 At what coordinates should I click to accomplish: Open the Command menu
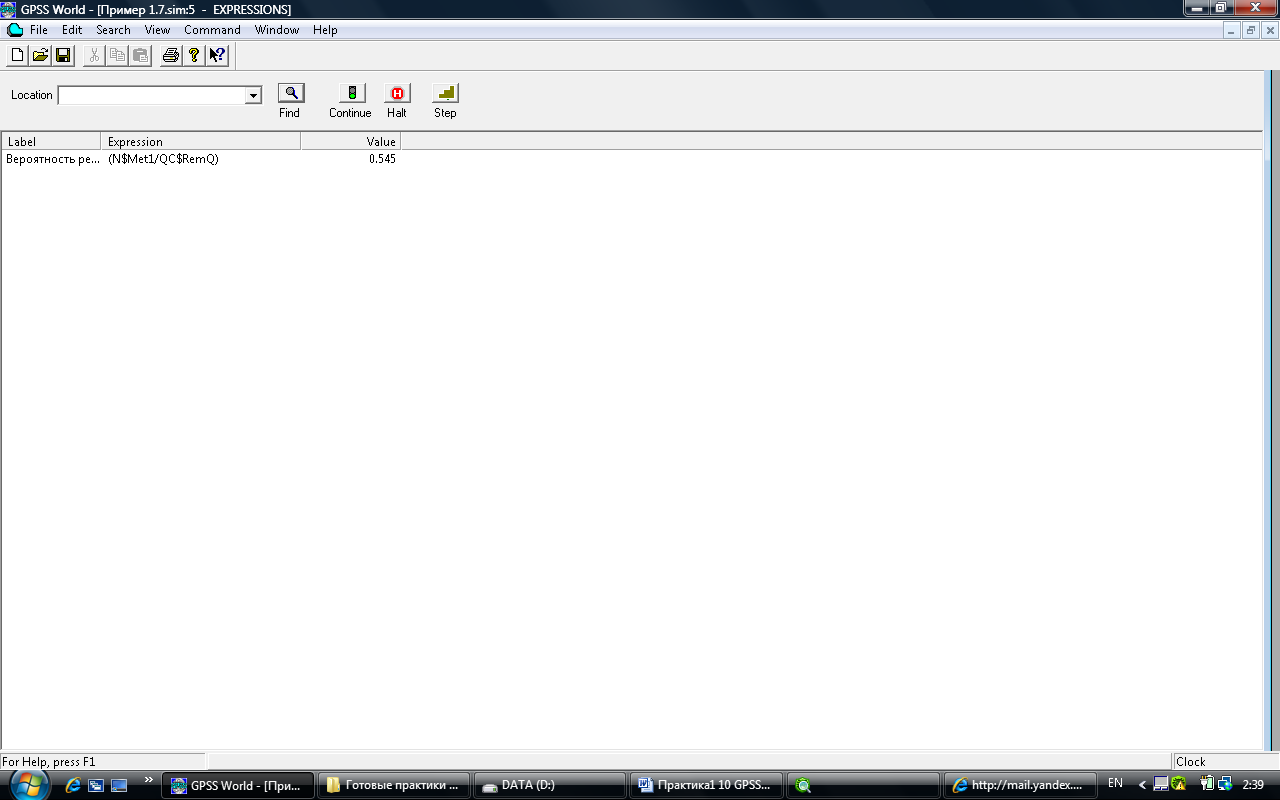(x=212, y=30)
